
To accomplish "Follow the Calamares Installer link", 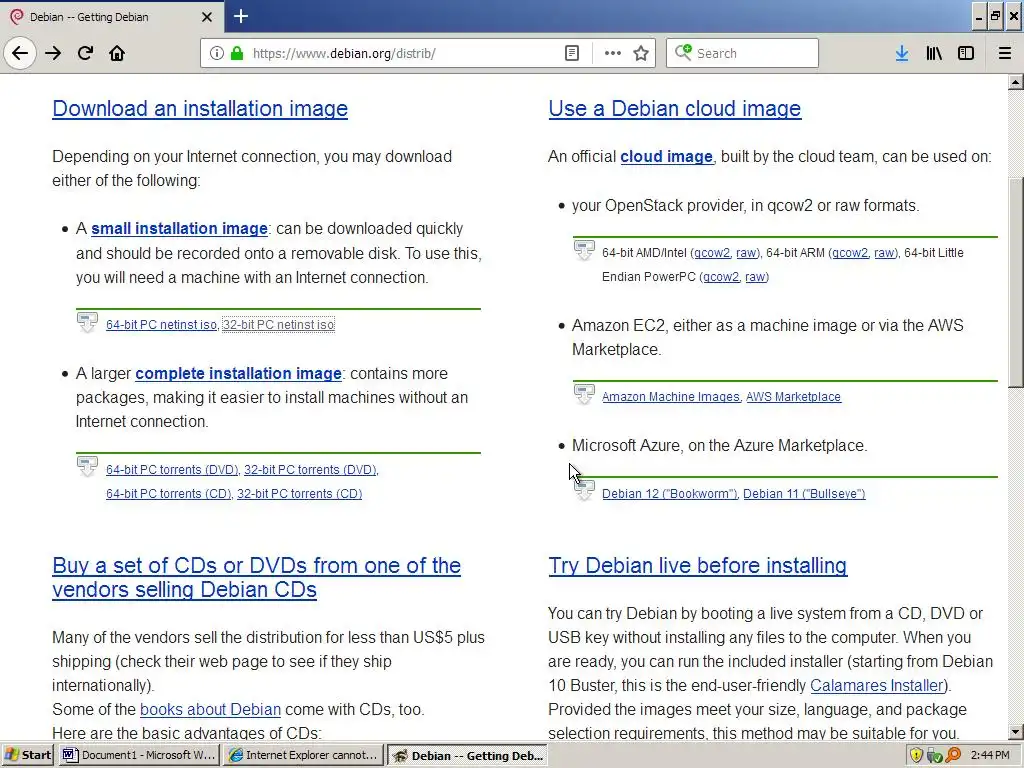I will click(878, 686).
